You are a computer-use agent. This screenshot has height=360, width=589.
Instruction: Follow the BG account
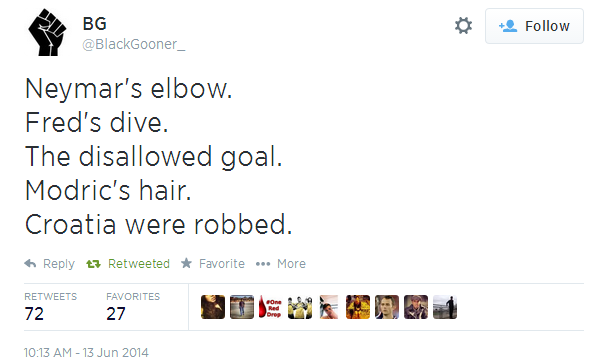tap(534, 26)
